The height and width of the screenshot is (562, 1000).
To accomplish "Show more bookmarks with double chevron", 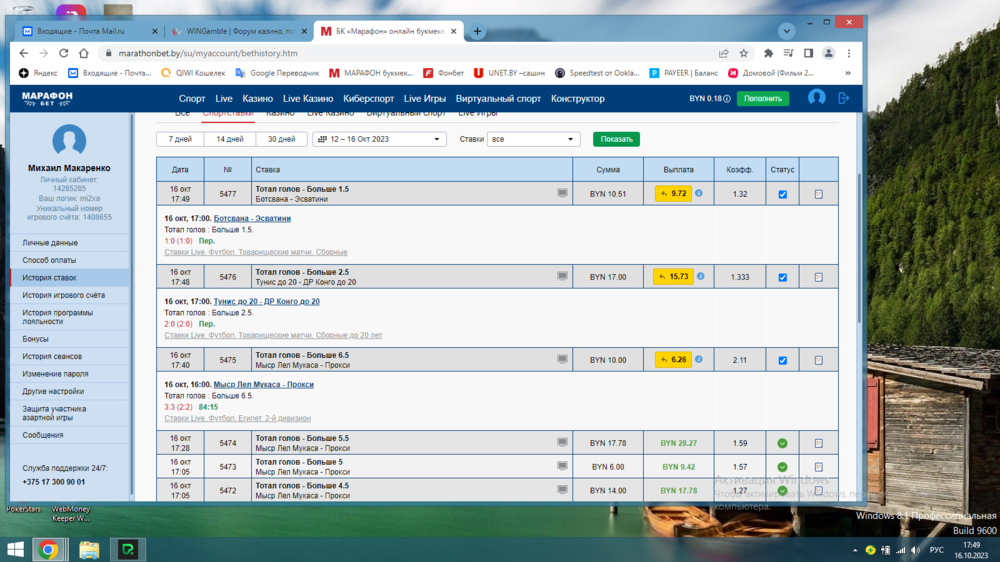I will pyautogui.click(x=848, y=73).
